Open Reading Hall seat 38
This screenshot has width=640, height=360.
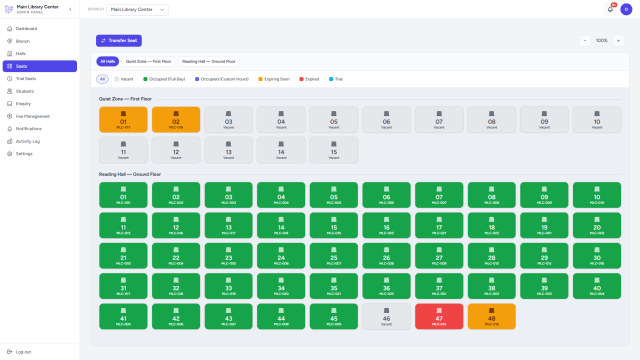(x=492, y=286)
